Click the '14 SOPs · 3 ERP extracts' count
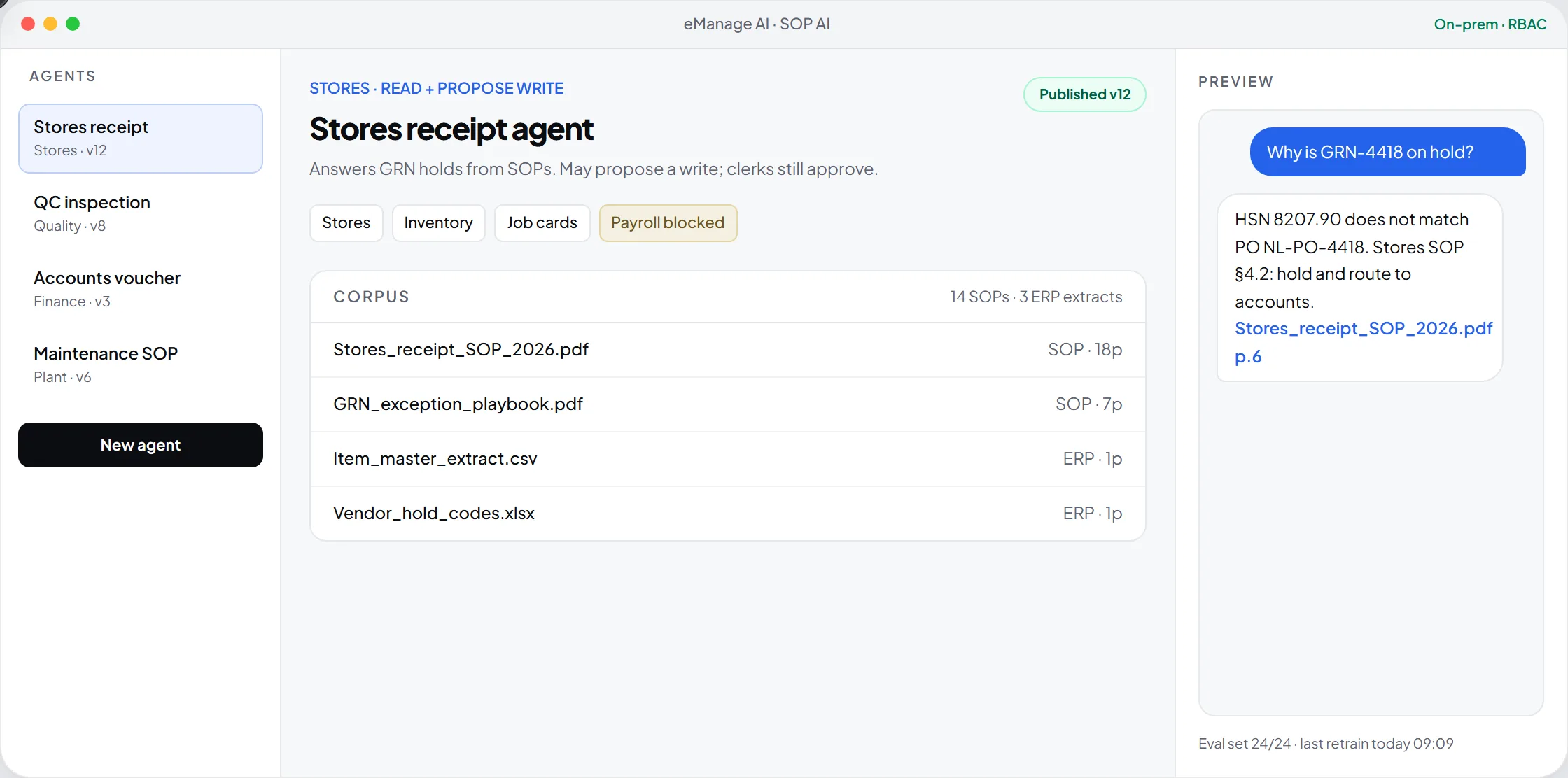 pyautogui.click(x=1035, y=297)
